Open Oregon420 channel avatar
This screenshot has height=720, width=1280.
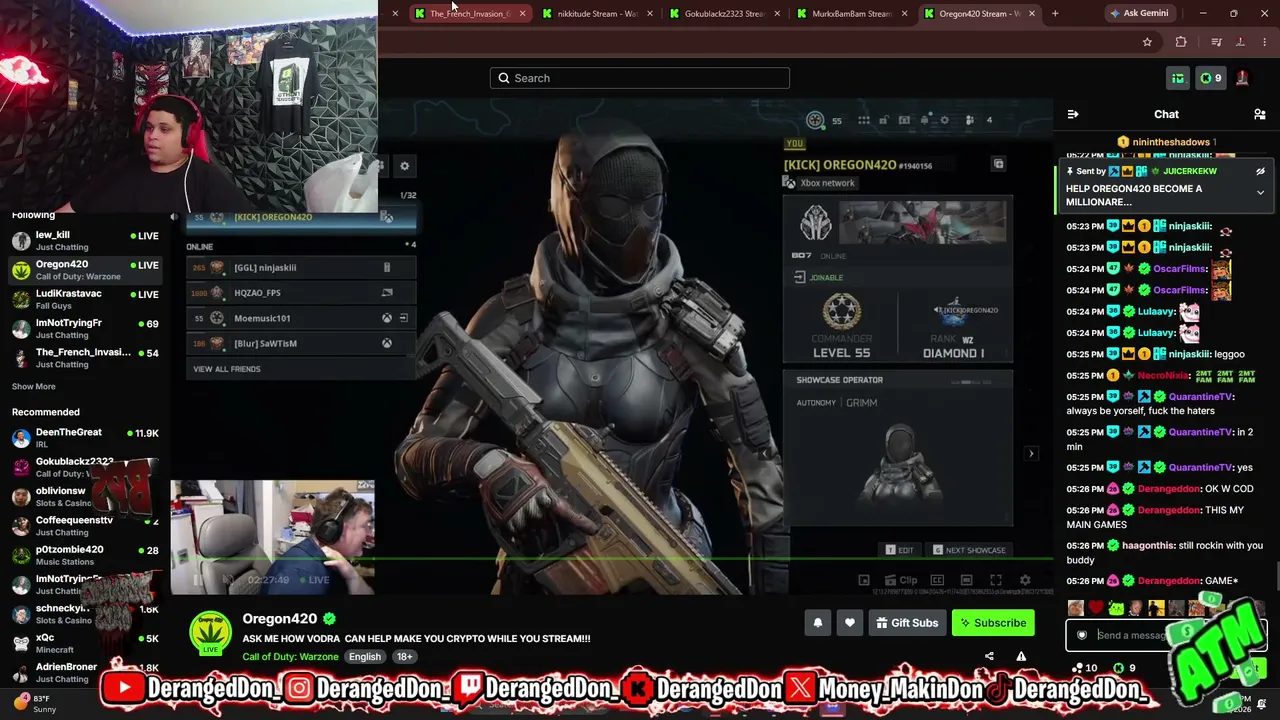point(211,634)
